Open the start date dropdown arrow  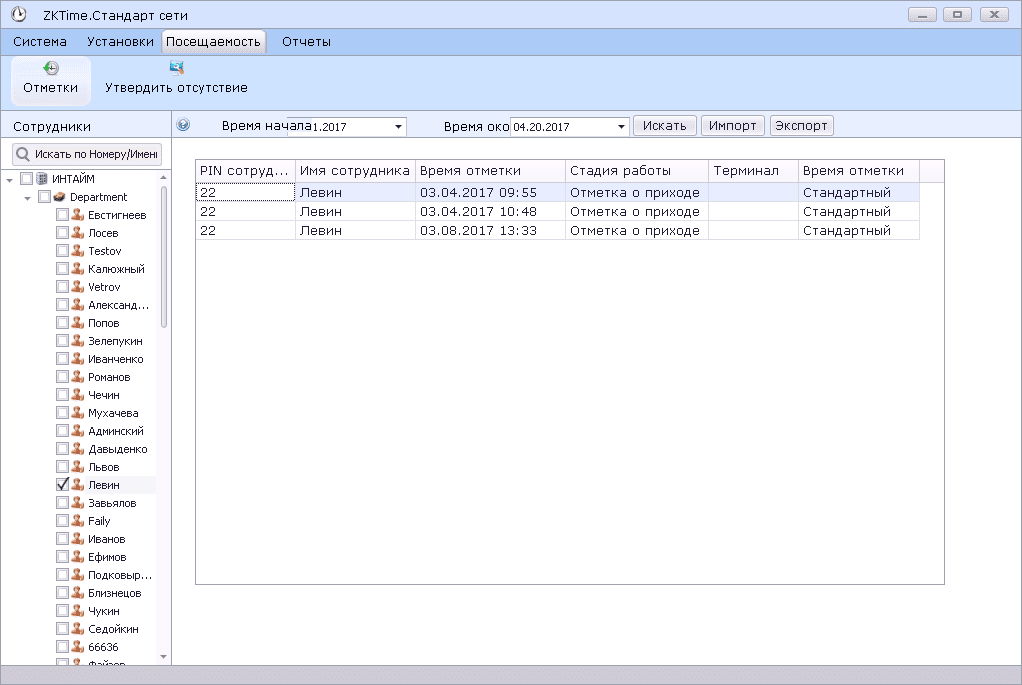[398, 127]
